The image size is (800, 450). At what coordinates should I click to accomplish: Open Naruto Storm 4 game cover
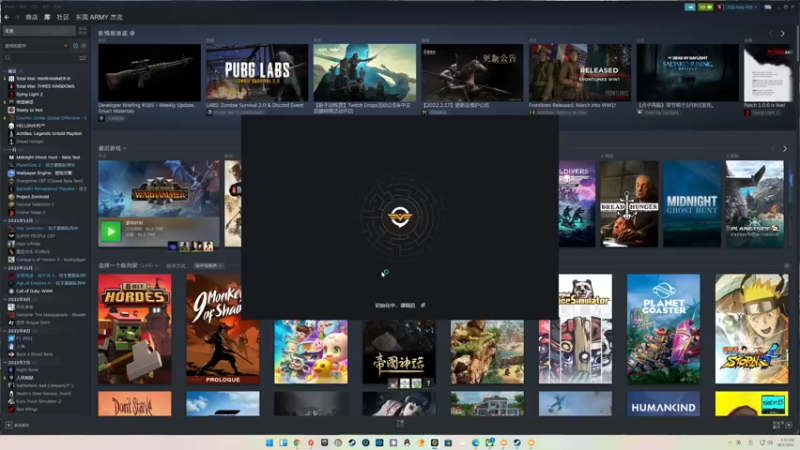point(752,329)
